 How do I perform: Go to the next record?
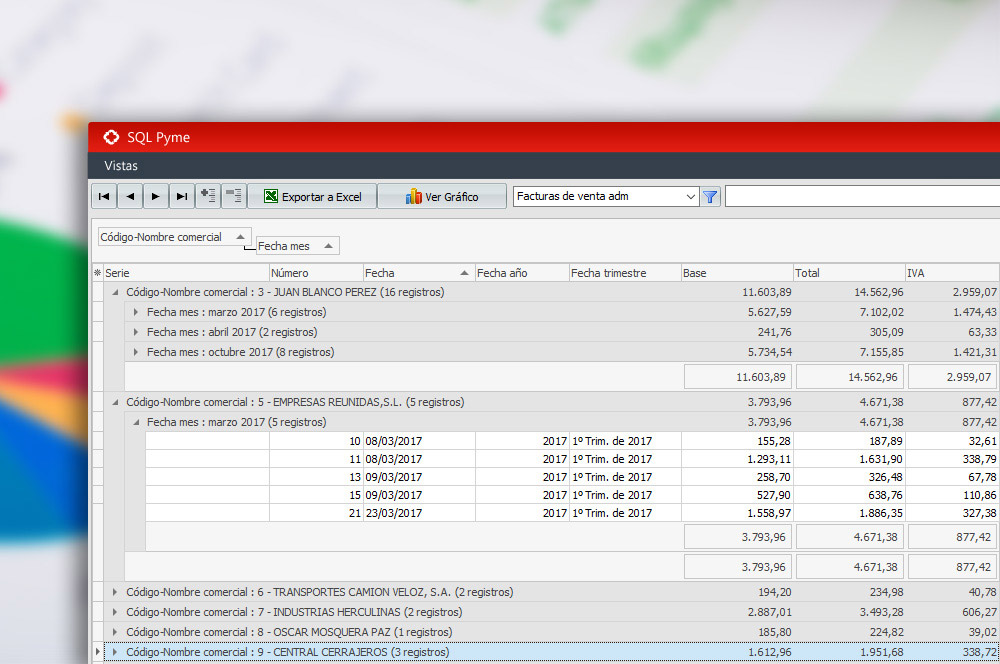(x=156, y=196)
